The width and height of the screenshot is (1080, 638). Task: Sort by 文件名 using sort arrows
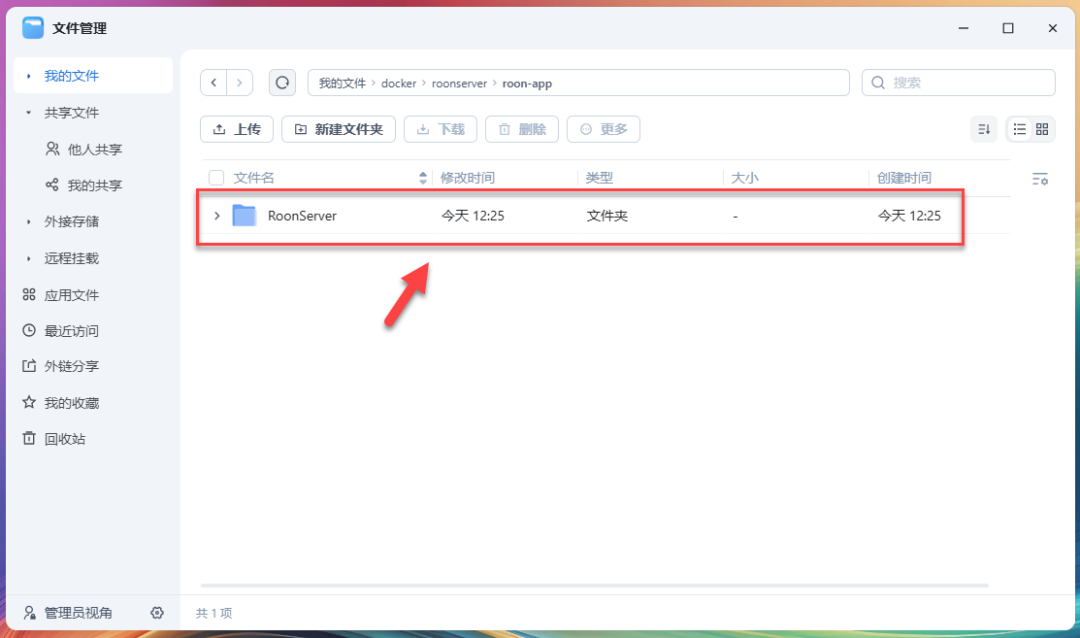point(423,178)
